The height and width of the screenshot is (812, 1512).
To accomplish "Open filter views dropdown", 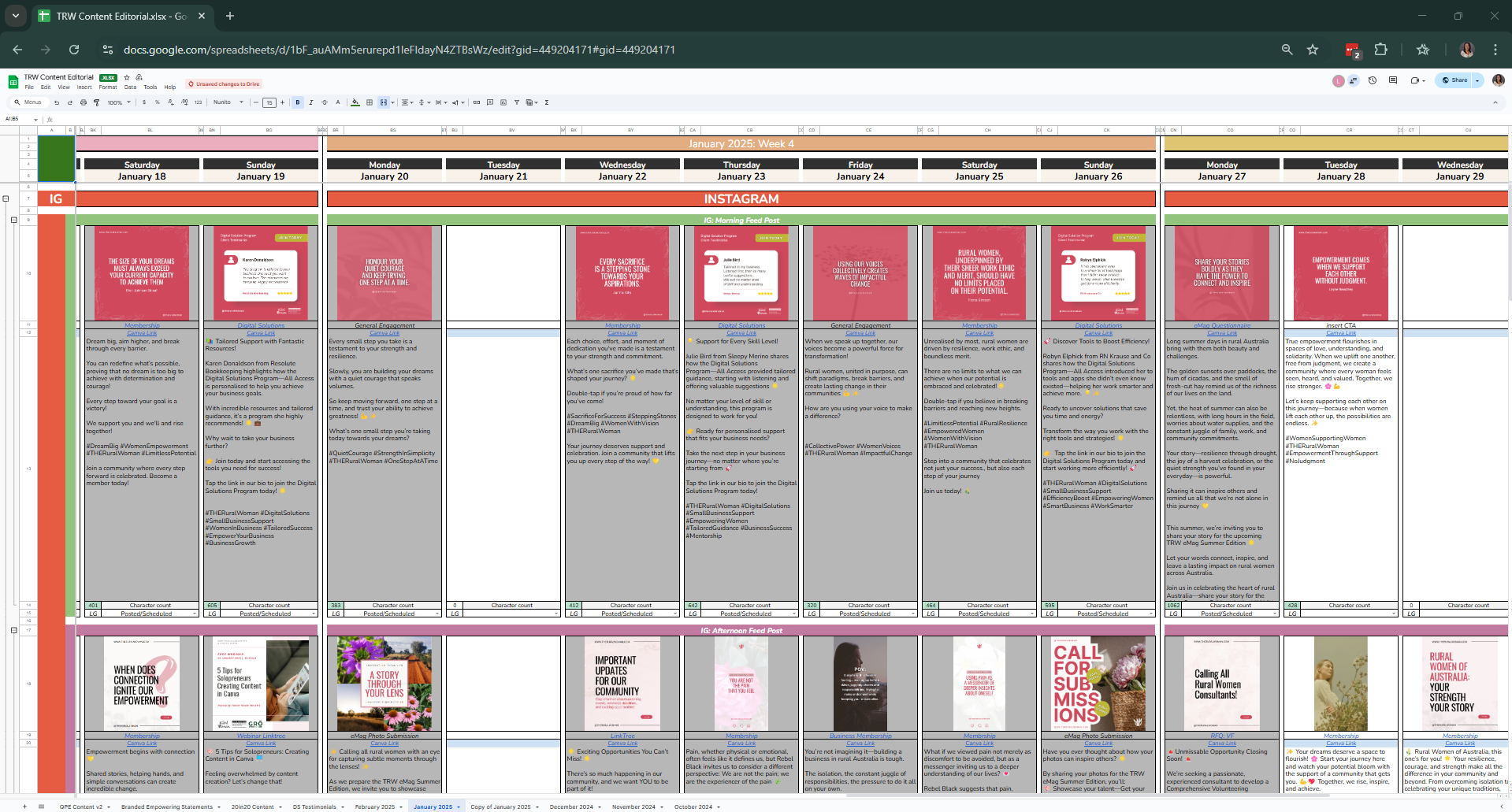I will point(532,102).
